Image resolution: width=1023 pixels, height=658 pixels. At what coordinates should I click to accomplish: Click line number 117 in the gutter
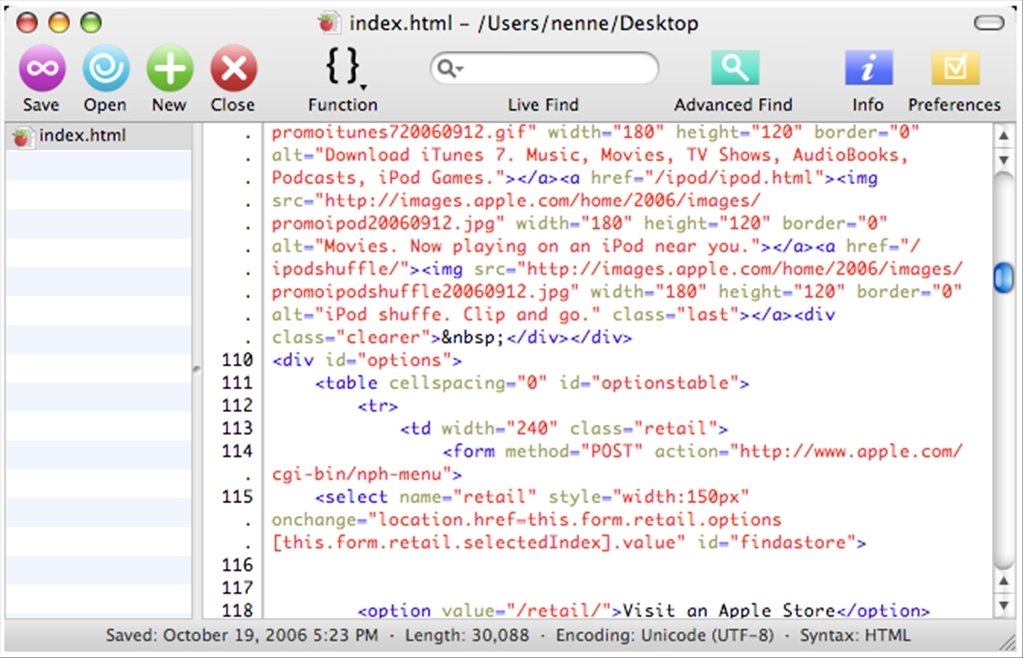coord(237,588)
